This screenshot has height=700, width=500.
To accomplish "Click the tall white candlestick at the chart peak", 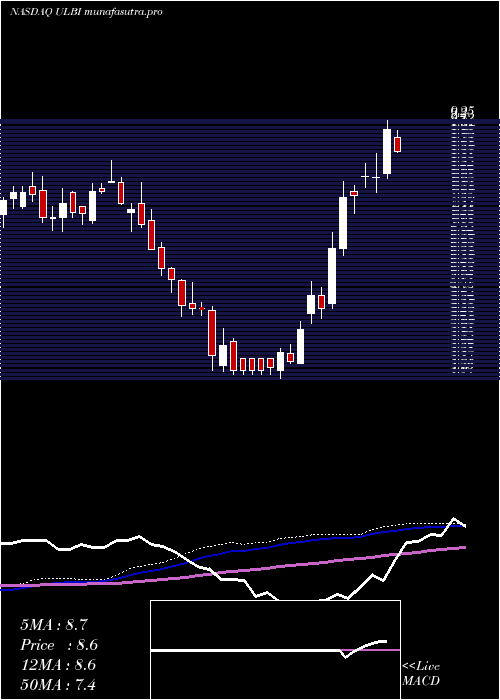I will tap(387, 151).
